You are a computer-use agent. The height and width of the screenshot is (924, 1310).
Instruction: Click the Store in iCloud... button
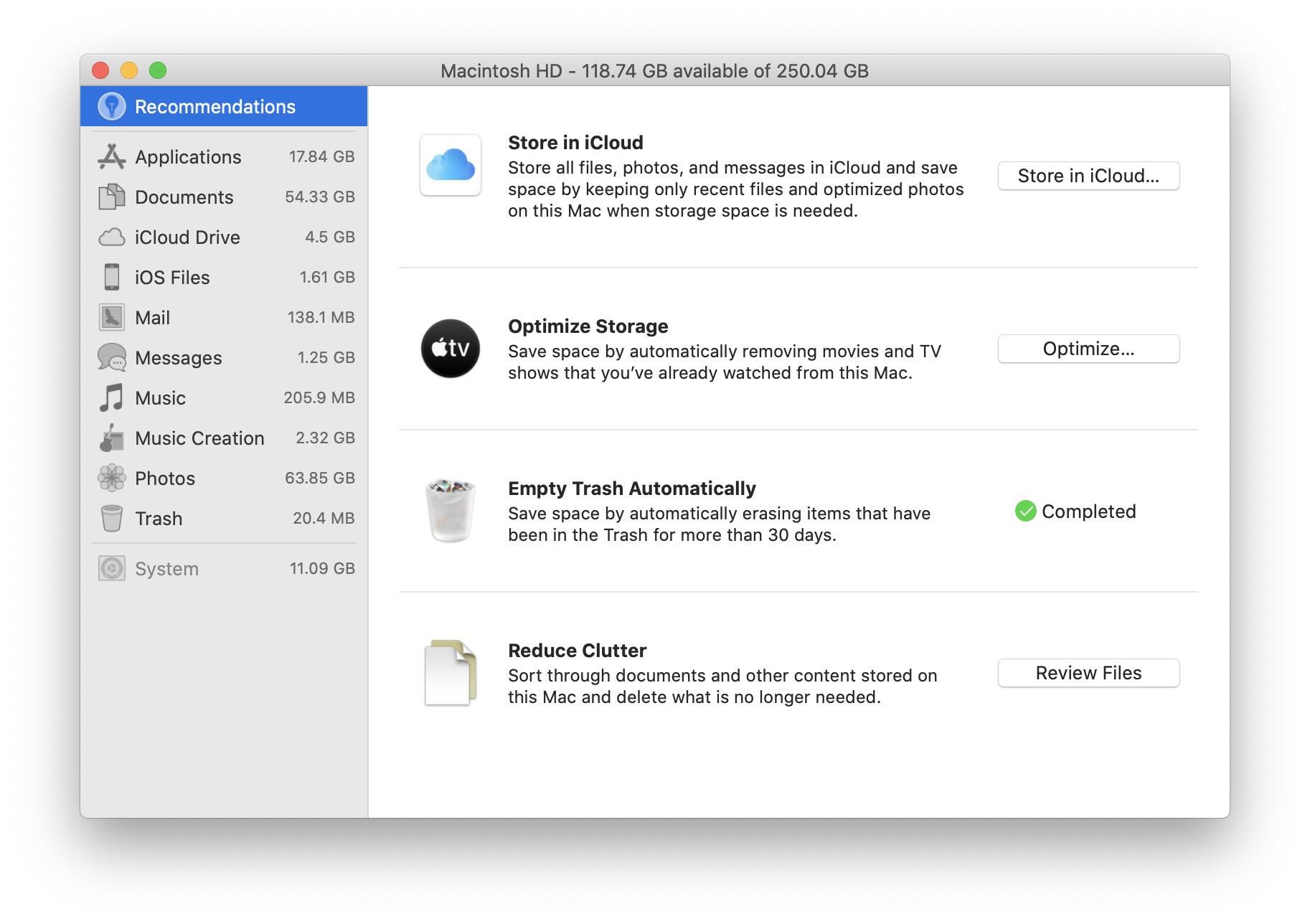(1088, 176)
